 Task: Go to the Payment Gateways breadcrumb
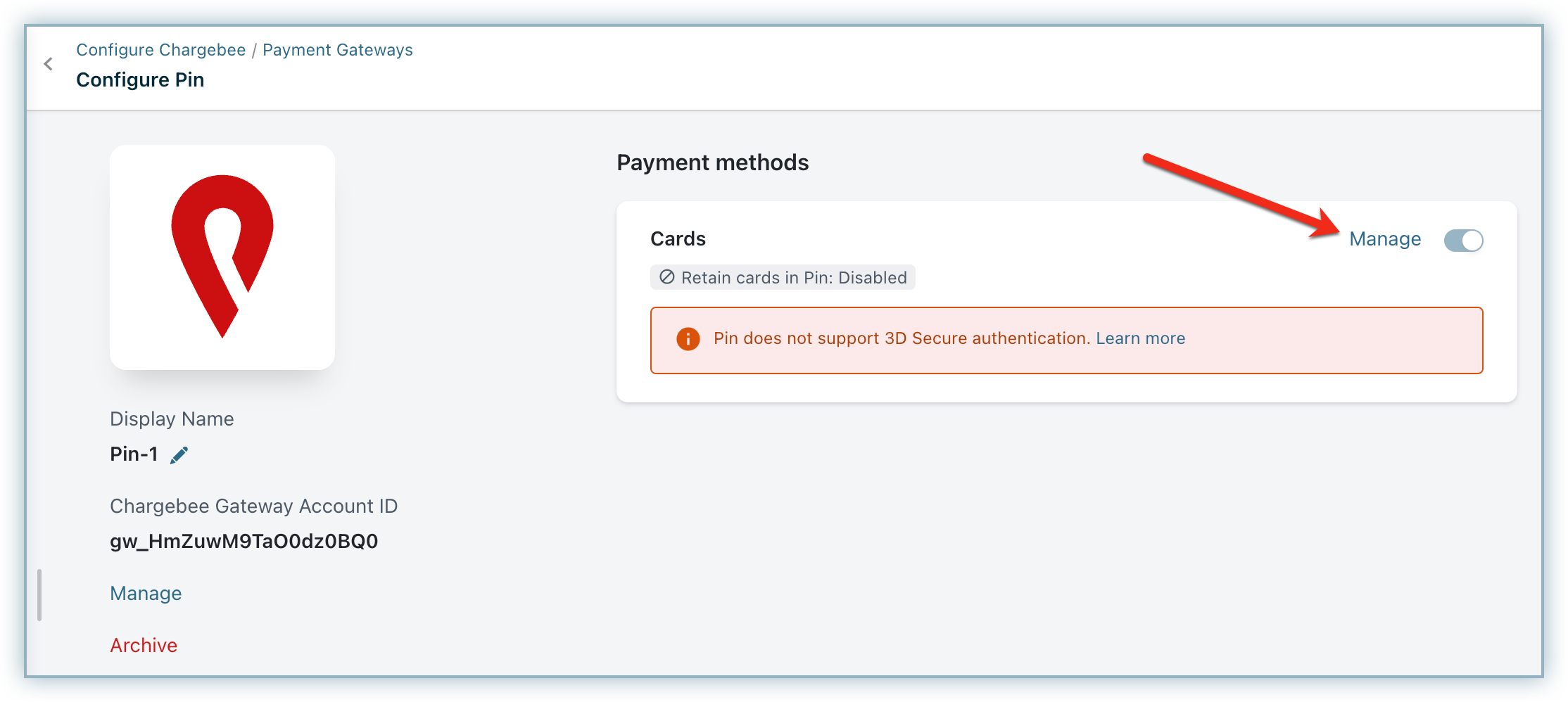click(x=338, y=50)
